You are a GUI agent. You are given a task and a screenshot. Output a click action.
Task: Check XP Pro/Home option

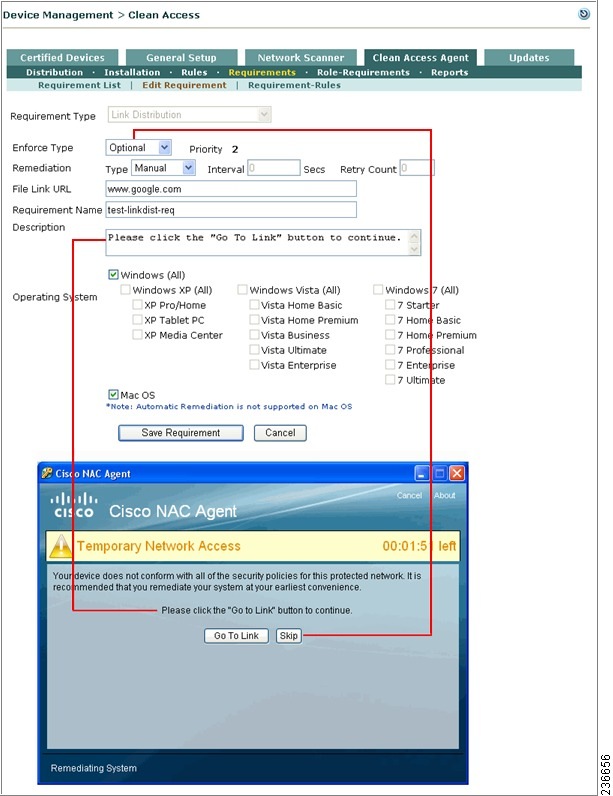[x=137, y=305]
